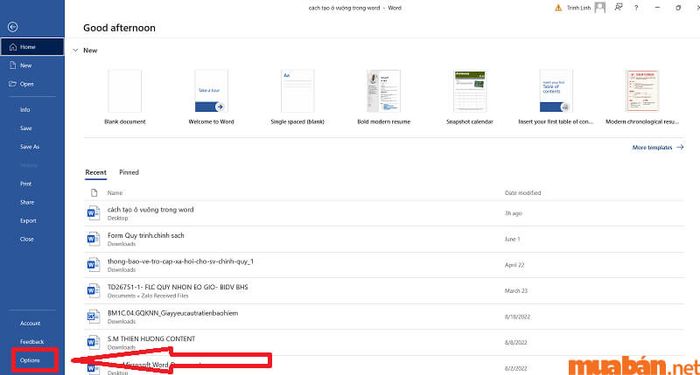Click the account warning triangle icon
This screenshot has height=375, width=700.
(x=558, y=8)
